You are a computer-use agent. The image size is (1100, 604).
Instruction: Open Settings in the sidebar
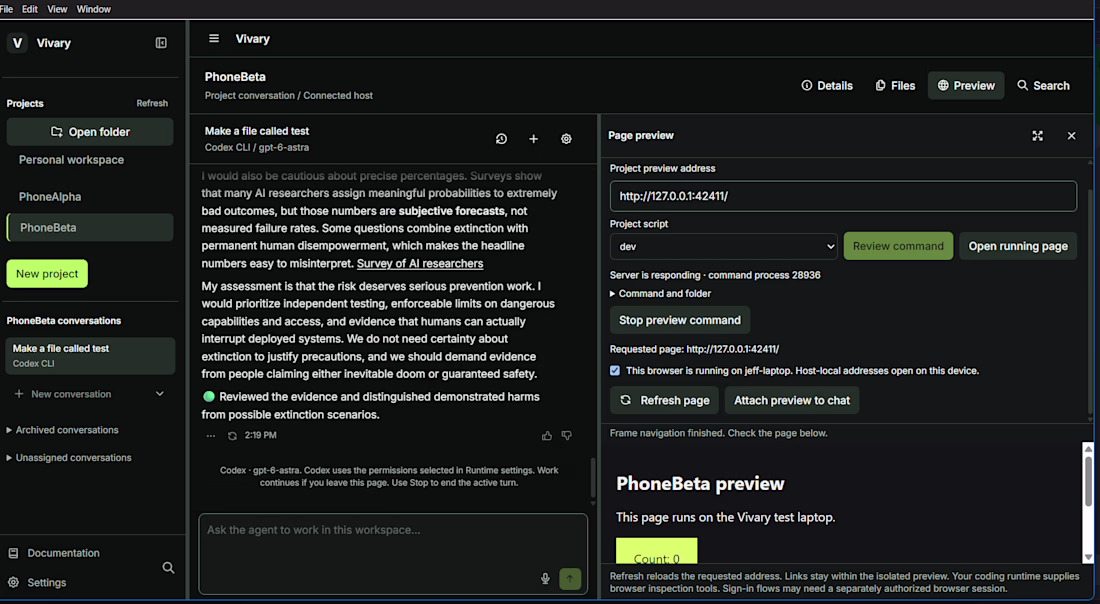[x=37, y=582]
